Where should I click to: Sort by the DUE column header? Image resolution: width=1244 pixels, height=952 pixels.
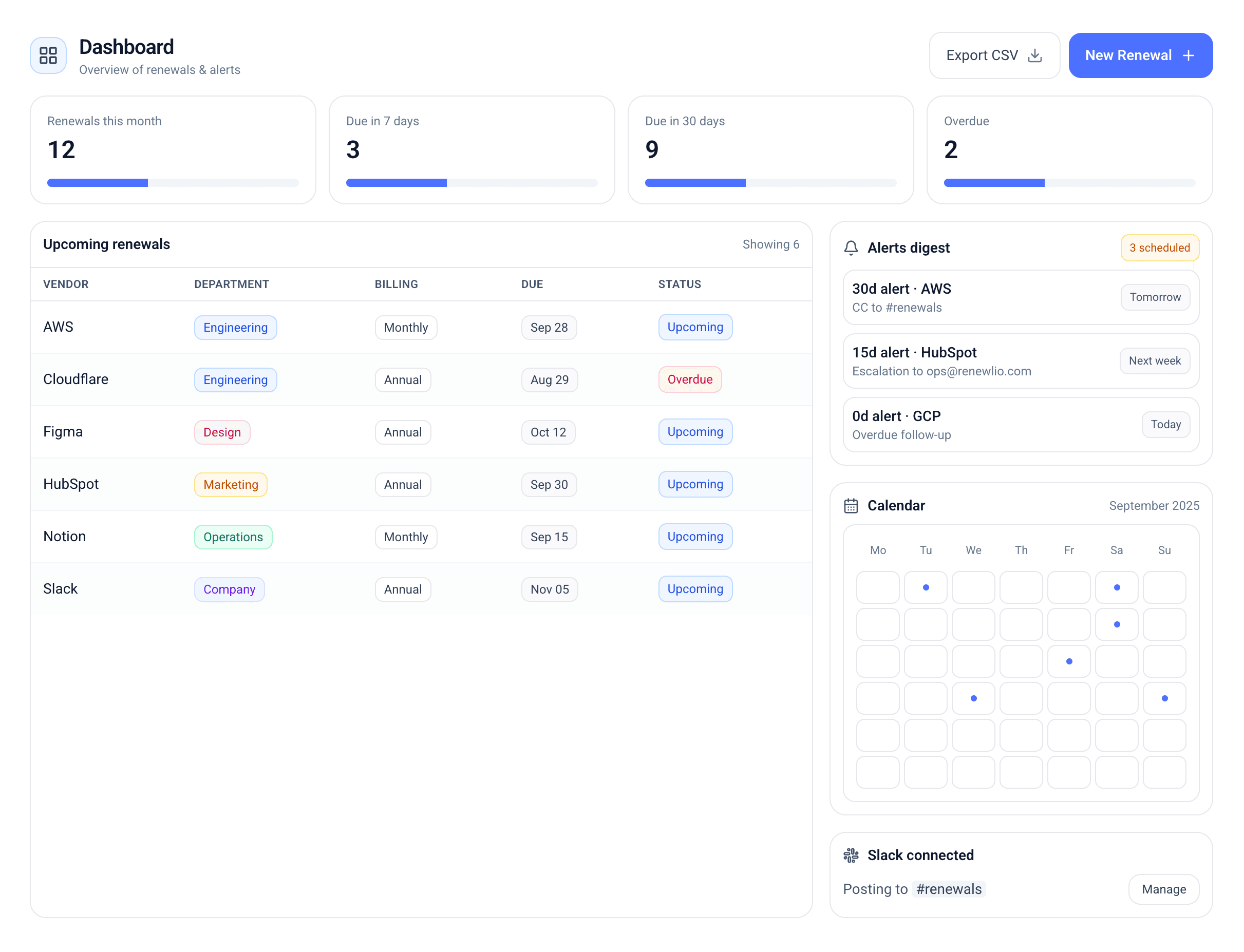(x=532, y=284)
